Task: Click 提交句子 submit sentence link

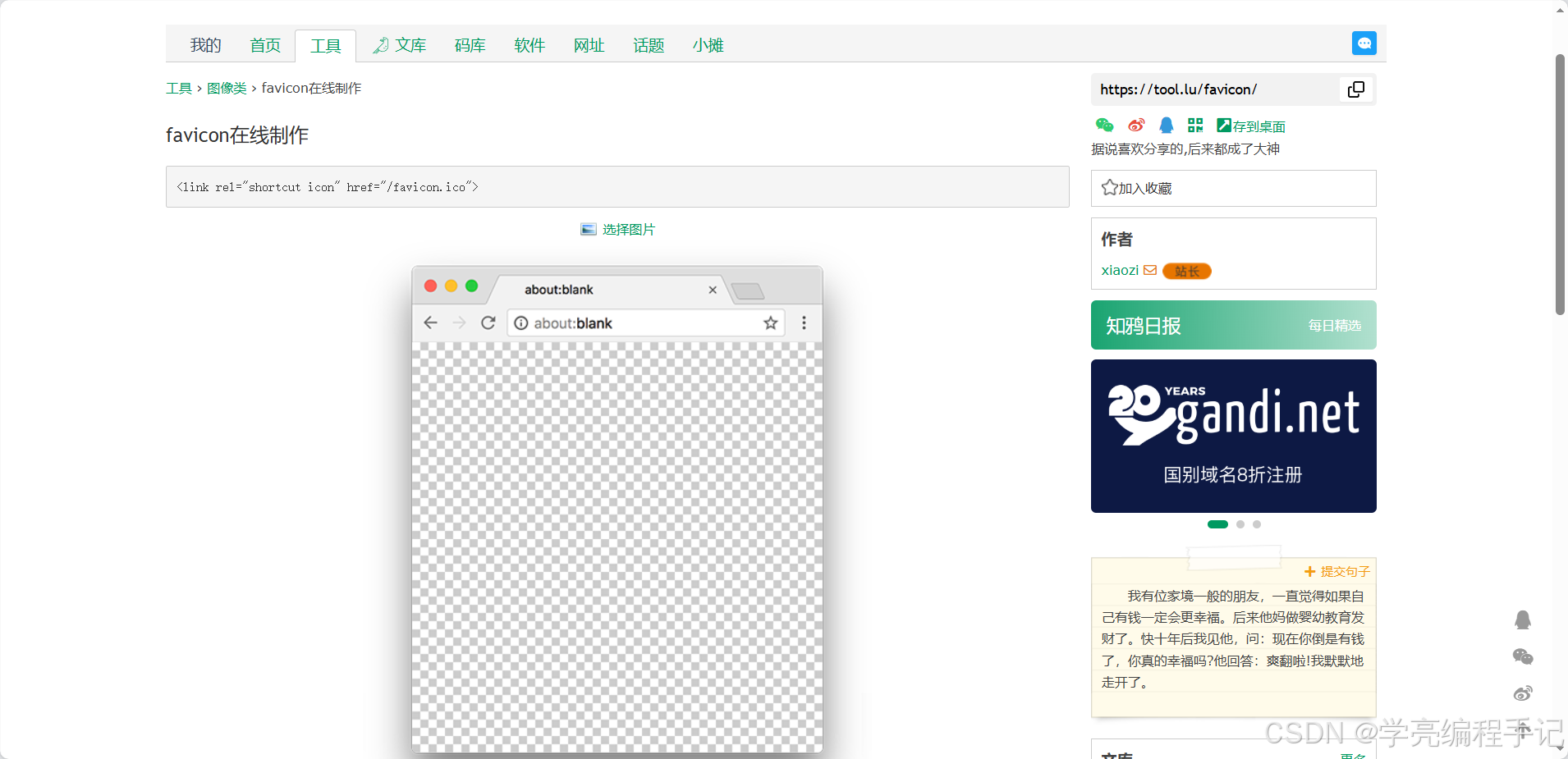Action: coord(1337,571)
